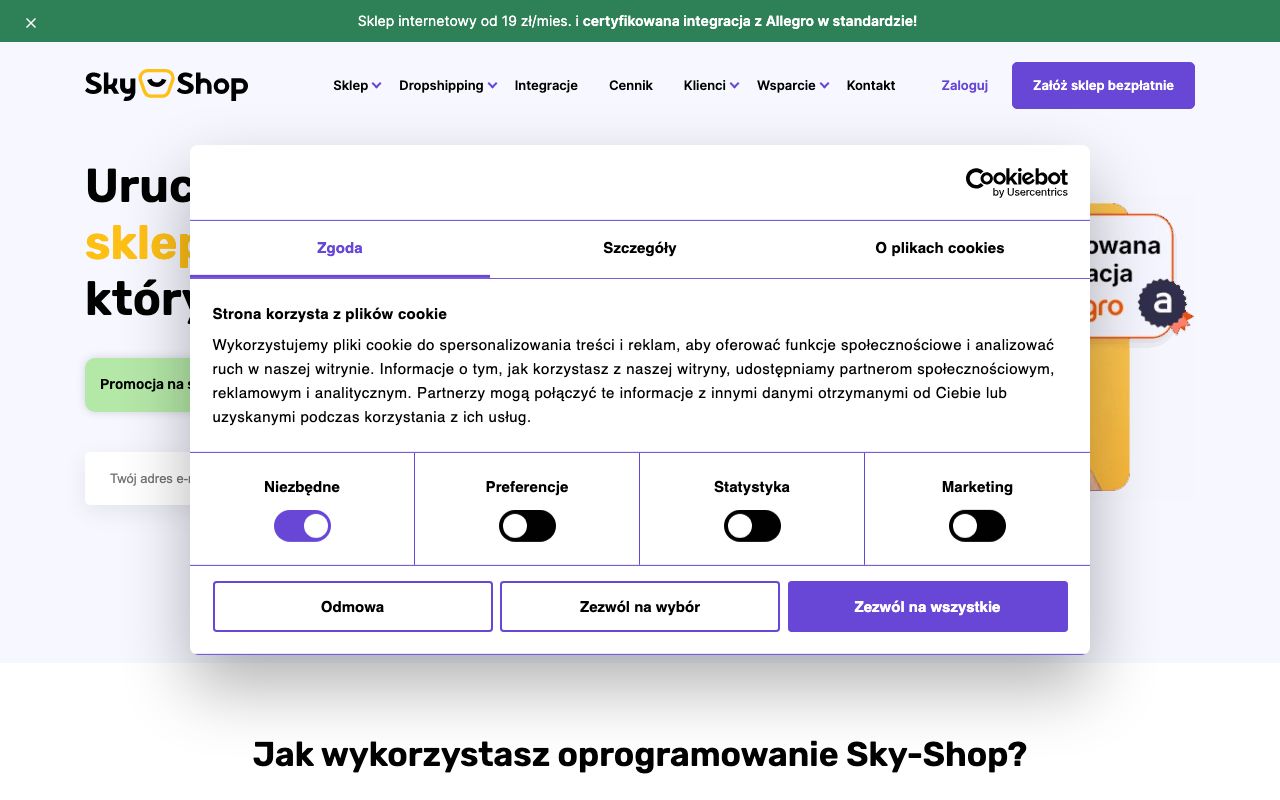This screenshot has height=800, width=1280.
Task: Expand the Dropshipping dropdown arrow
Action: (x=492, y=86)
